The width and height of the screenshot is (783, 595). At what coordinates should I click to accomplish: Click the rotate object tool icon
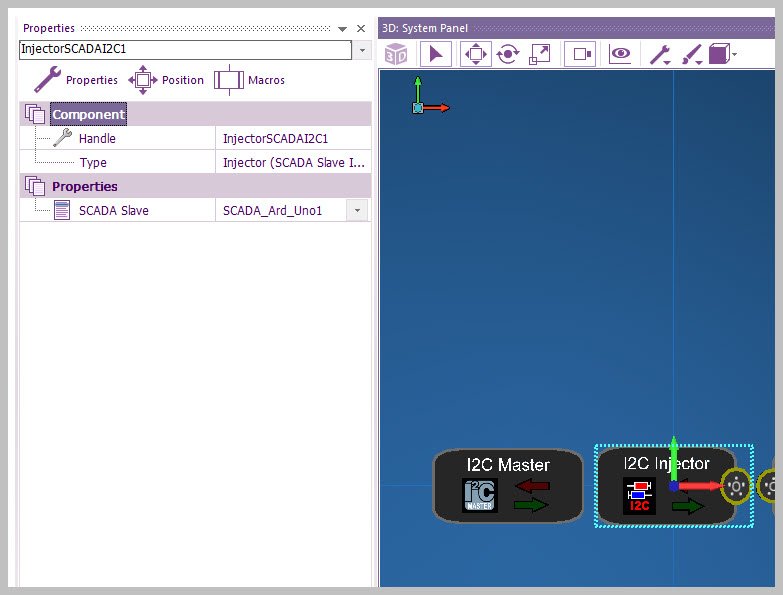507,54
